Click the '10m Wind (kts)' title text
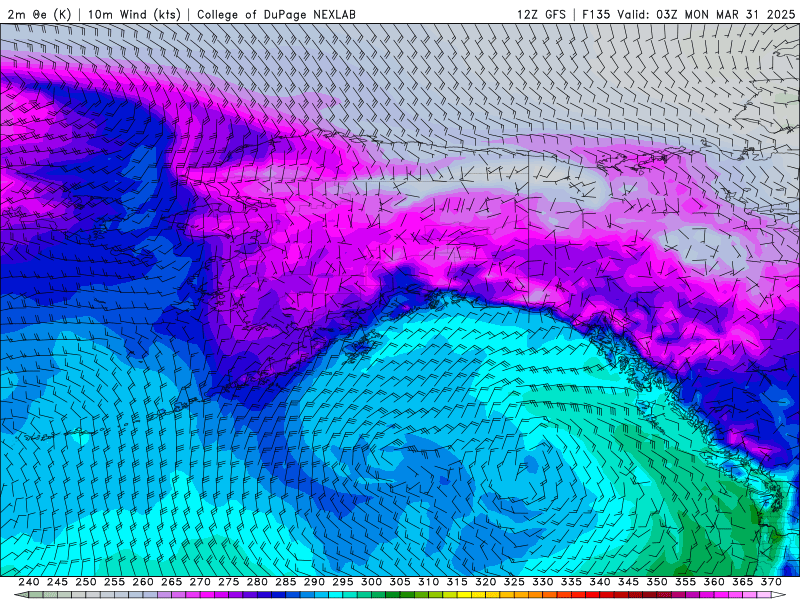This screenshot has height=600, width=800. [x=134, y=14]
